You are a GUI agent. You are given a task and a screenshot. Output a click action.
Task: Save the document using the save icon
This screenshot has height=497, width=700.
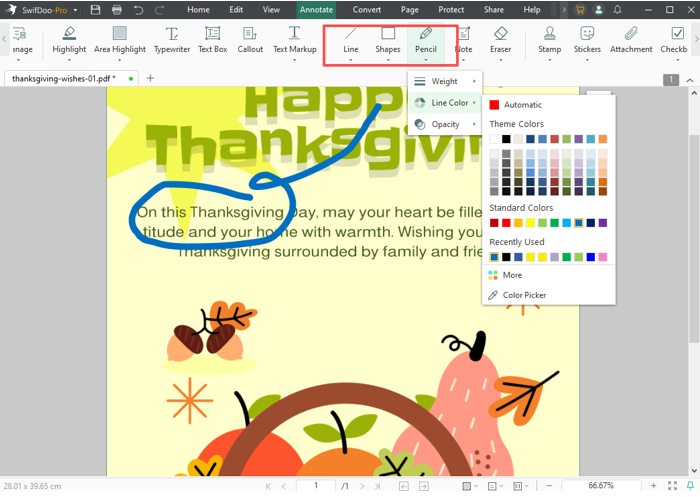tap(95, 9)
